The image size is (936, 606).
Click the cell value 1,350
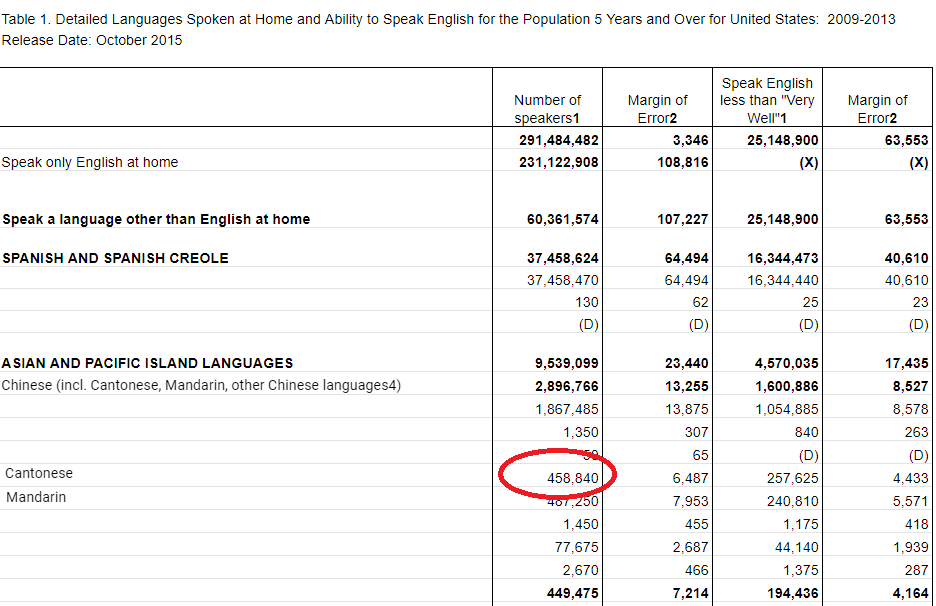tap(580, 432)
